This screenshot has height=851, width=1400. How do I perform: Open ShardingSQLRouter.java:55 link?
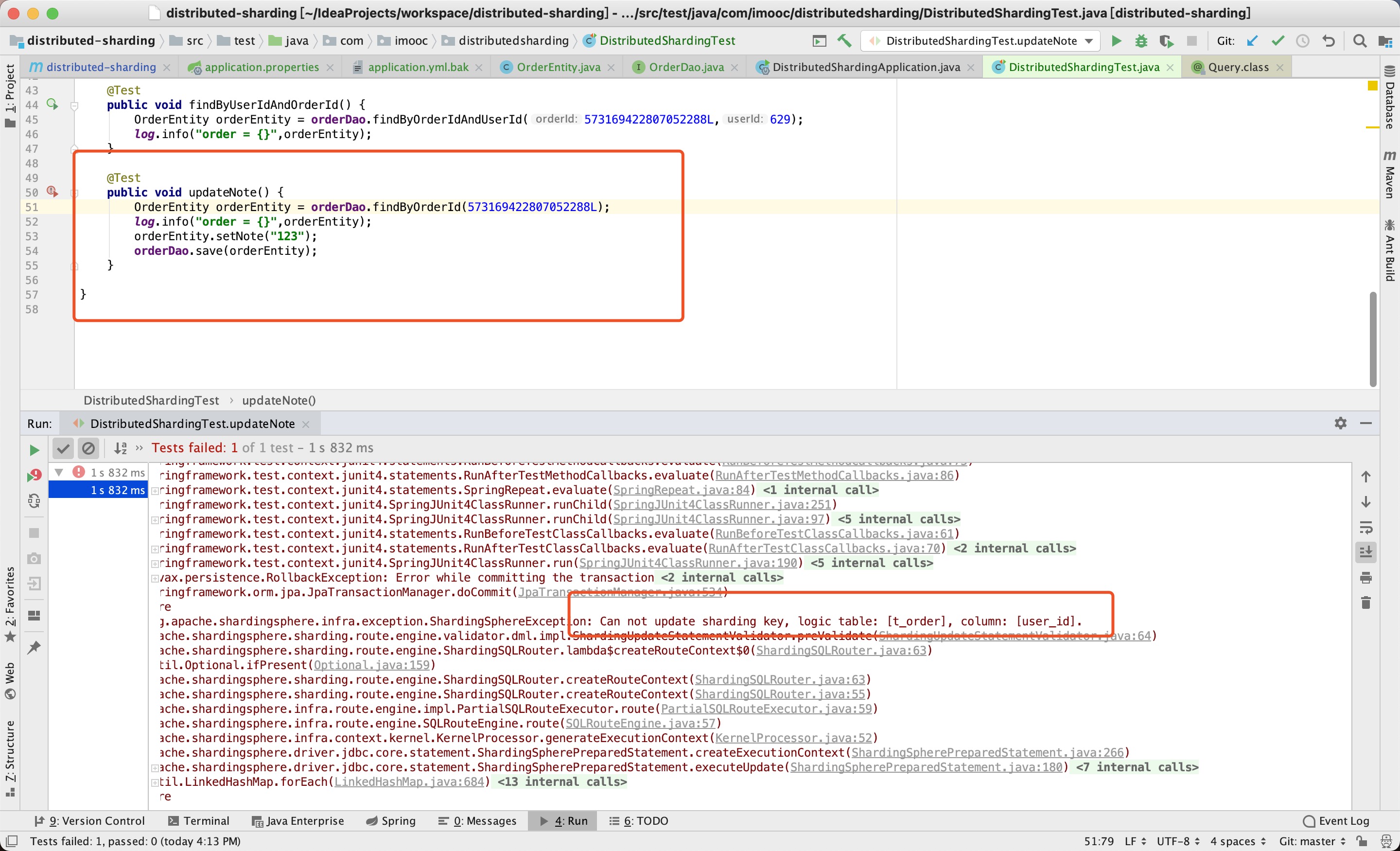coord(780,694)
